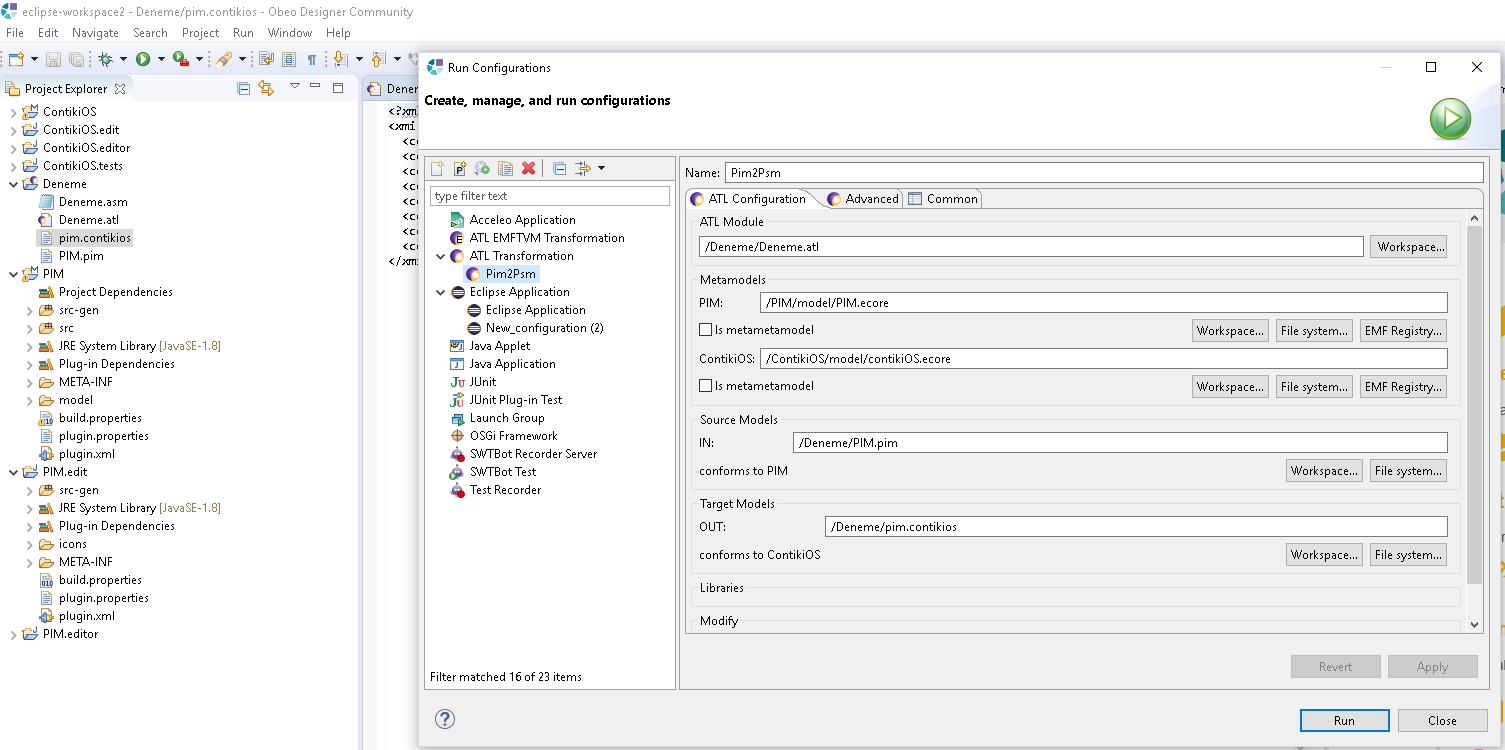Collapse the Deneme project in Project Explorer
Image resolution: width=1505 pixels, height=750 pixels.
[13, 184]
